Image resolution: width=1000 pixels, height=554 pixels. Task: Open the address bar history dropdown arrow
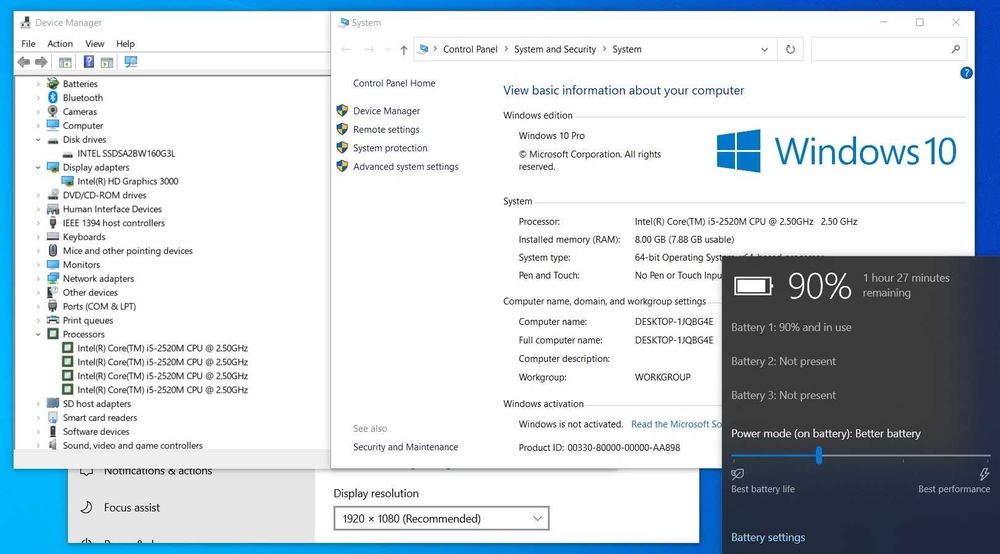[x=764, y=49]
